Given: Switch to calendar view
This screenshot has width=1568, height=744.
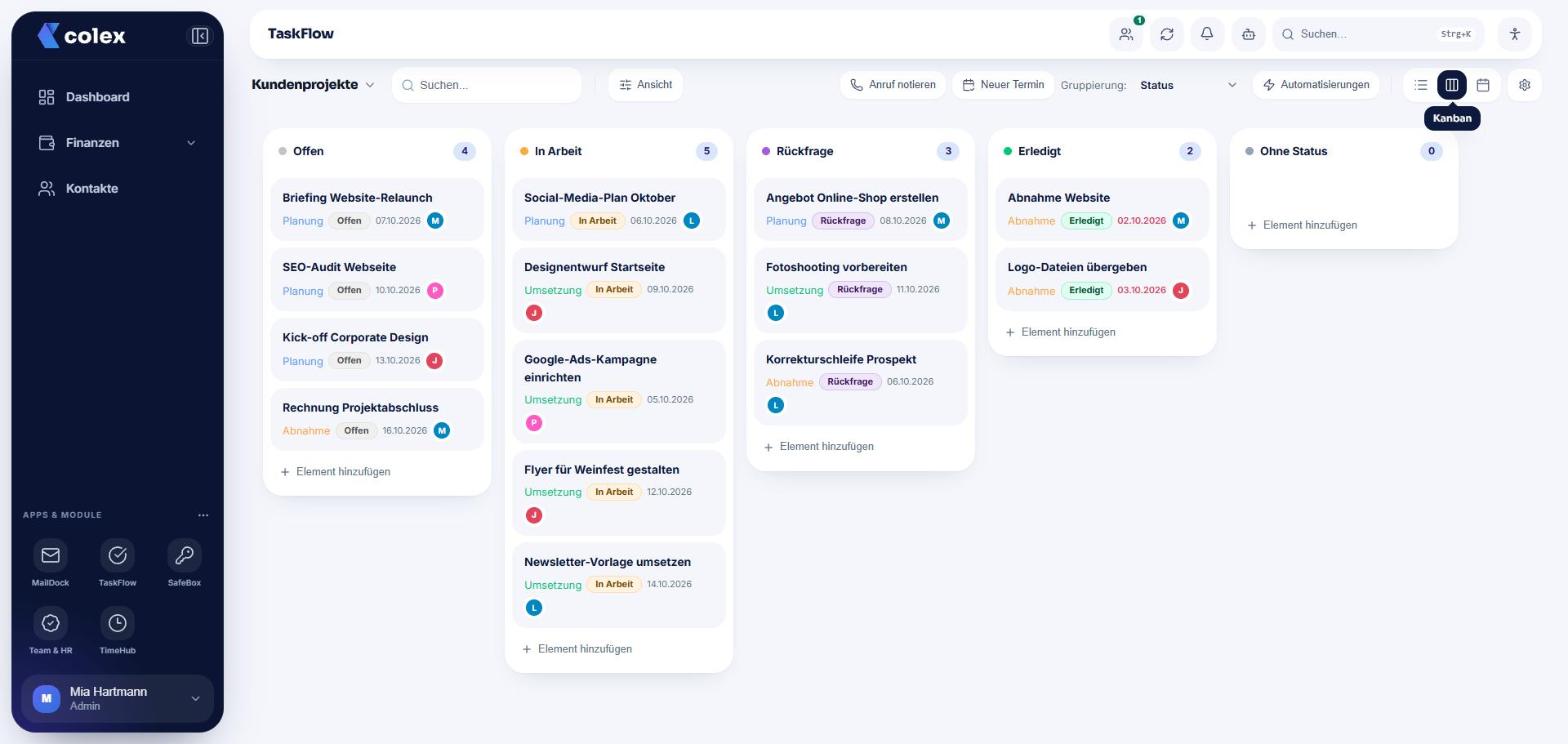Looking at the screenshot, I should (1483, 85).
